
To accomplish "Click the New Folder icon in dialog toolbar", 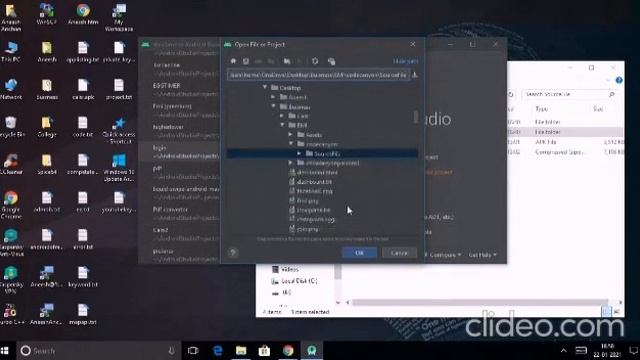I will (x=287, y=61).
